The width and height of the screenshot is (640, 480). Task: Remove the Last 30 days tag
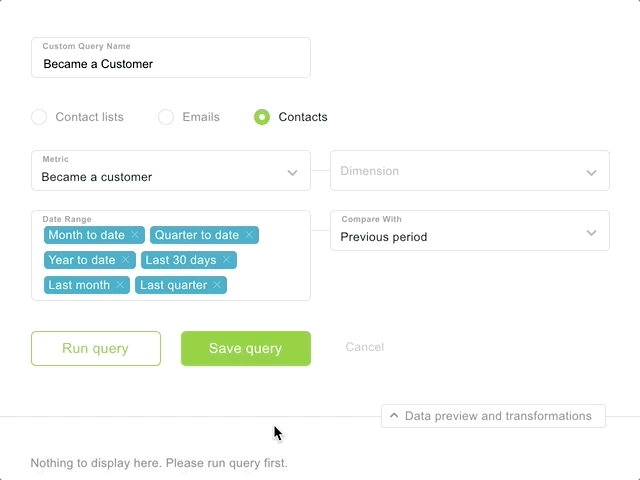coord(227,260)
